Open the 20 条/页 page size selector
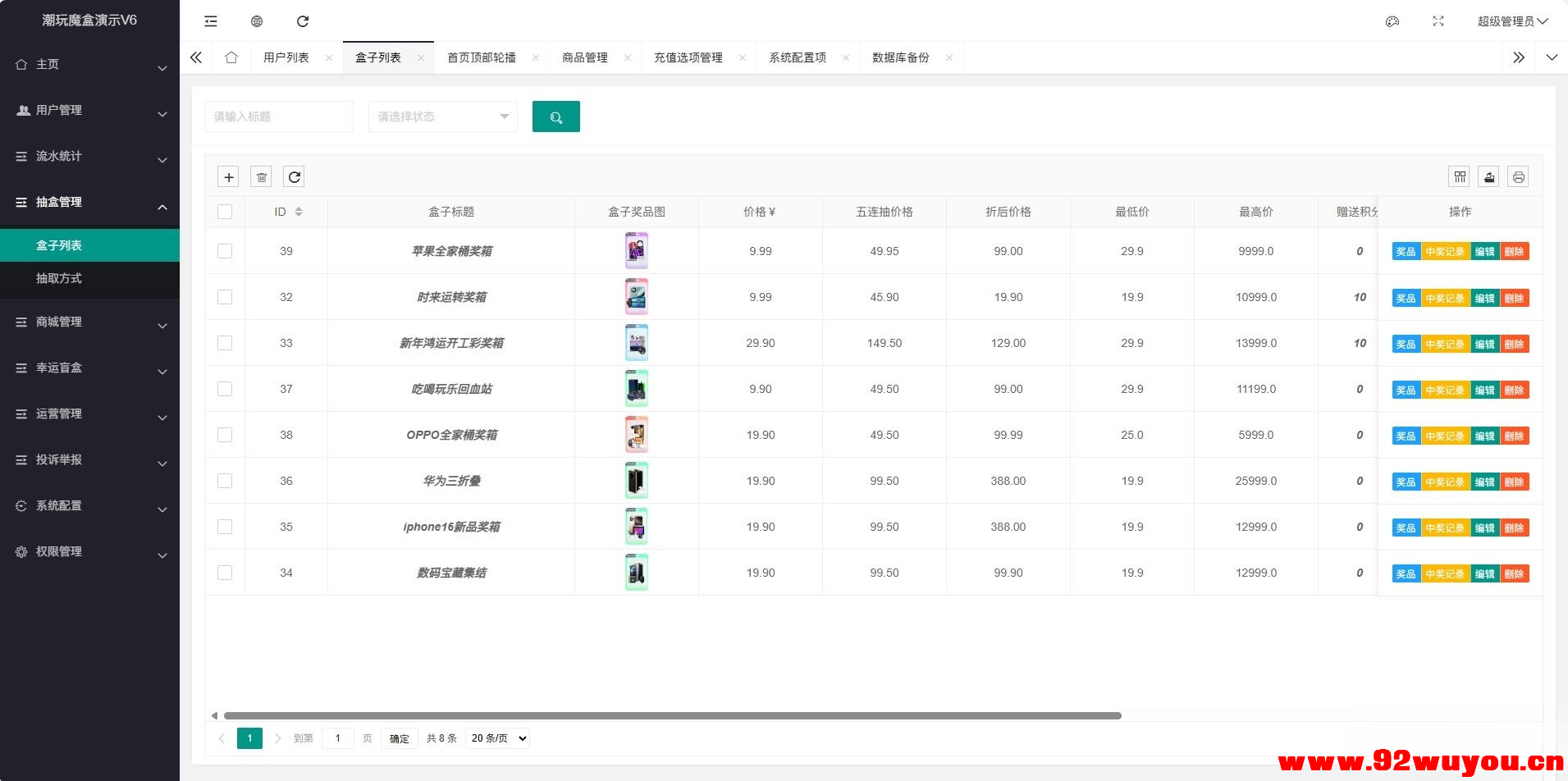This screenshot has width=1568, height=781. coord(496,738)
